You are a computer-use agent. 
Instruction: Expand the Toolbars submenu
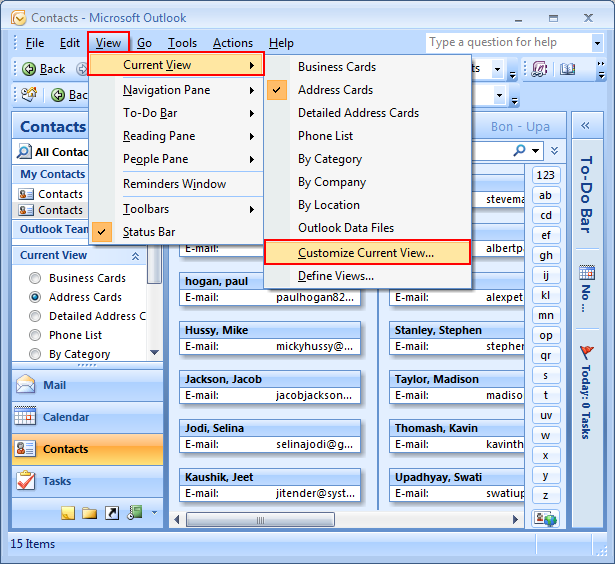coord(176,209)
